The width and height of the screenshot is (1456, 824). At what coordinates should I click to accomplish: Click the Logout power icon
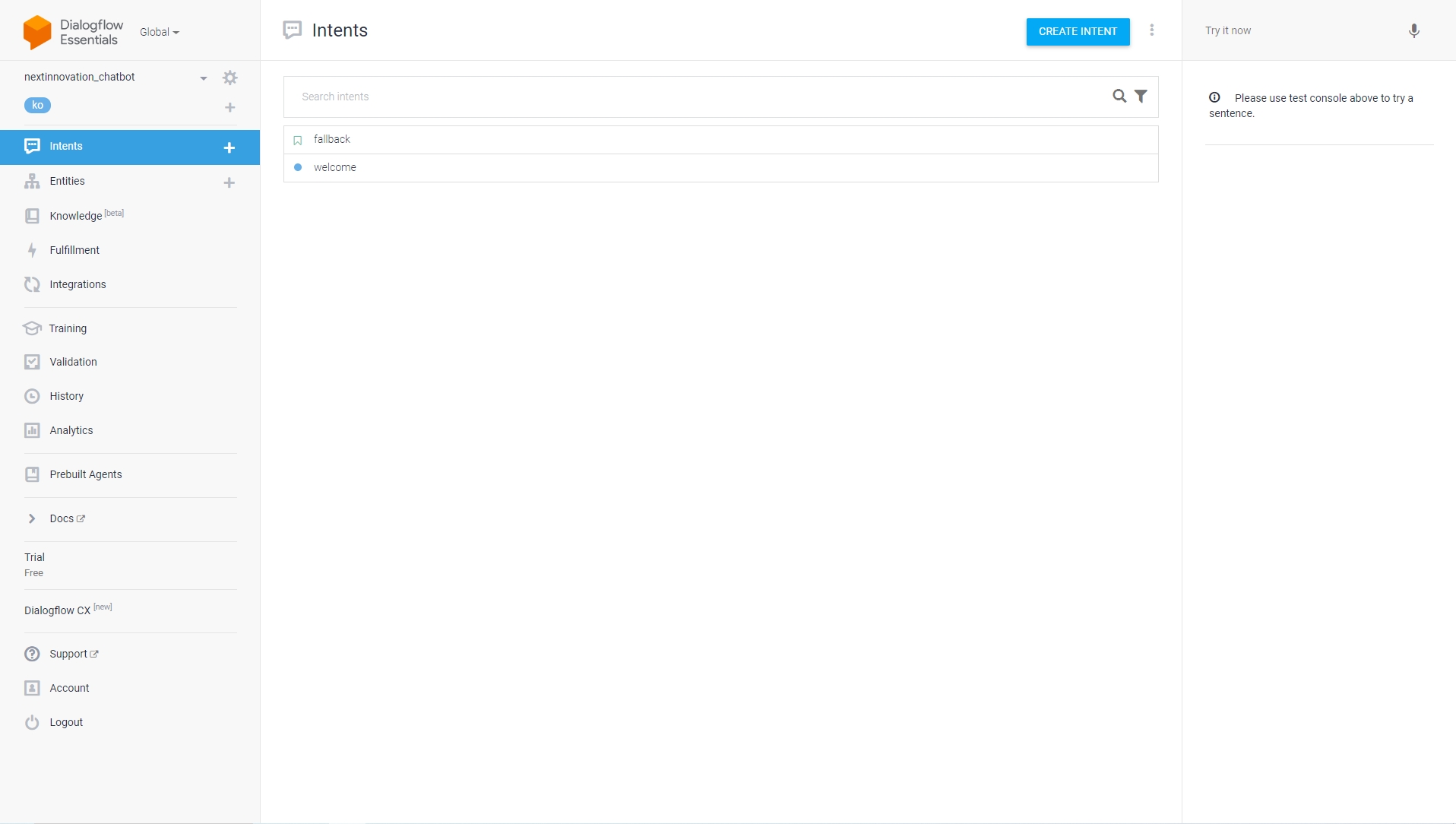pyautogui.click(x=32, y=722)
